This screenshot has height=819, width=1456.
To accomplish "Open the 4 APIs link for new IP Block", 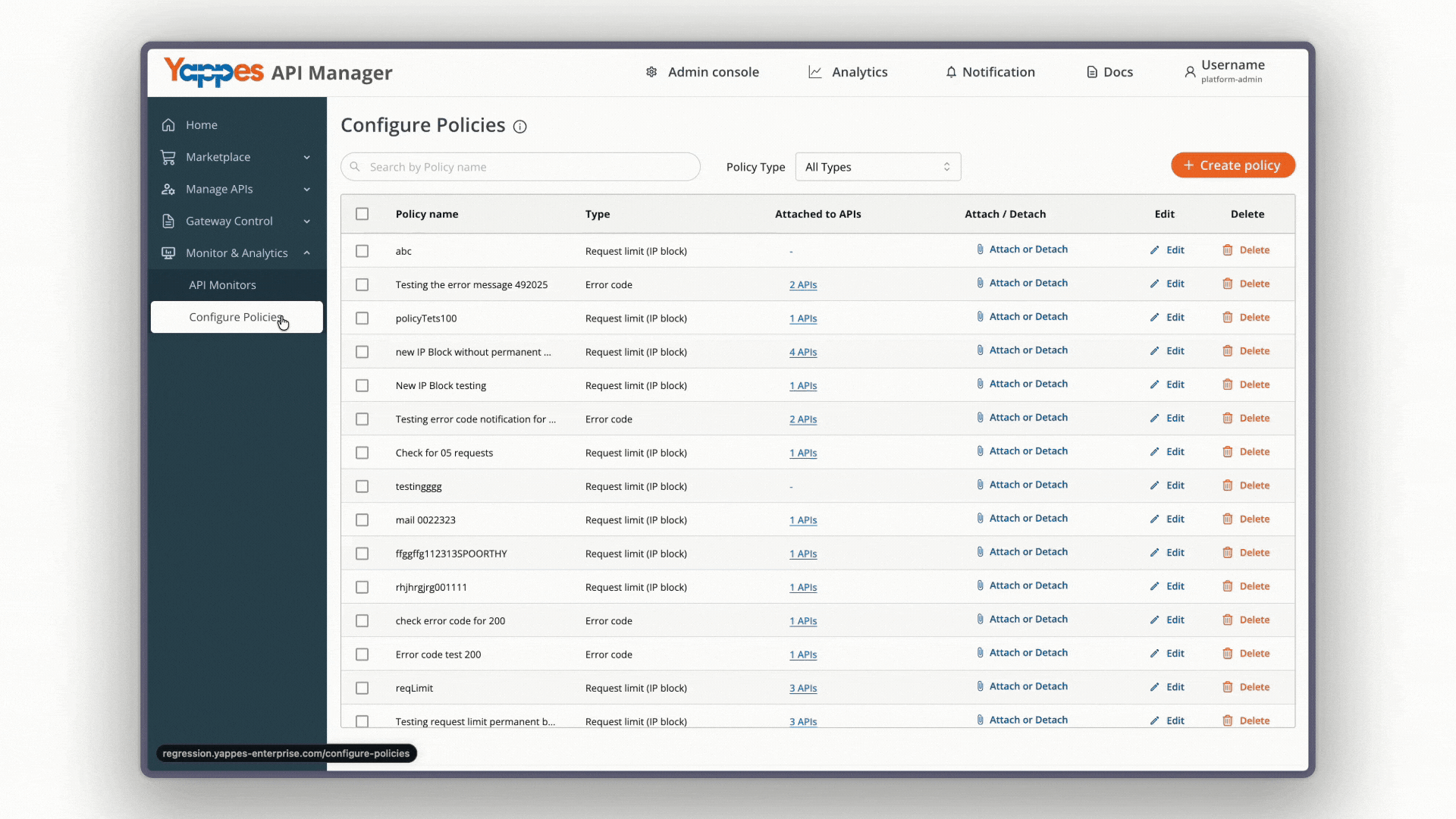I will [x=803, y=353].
